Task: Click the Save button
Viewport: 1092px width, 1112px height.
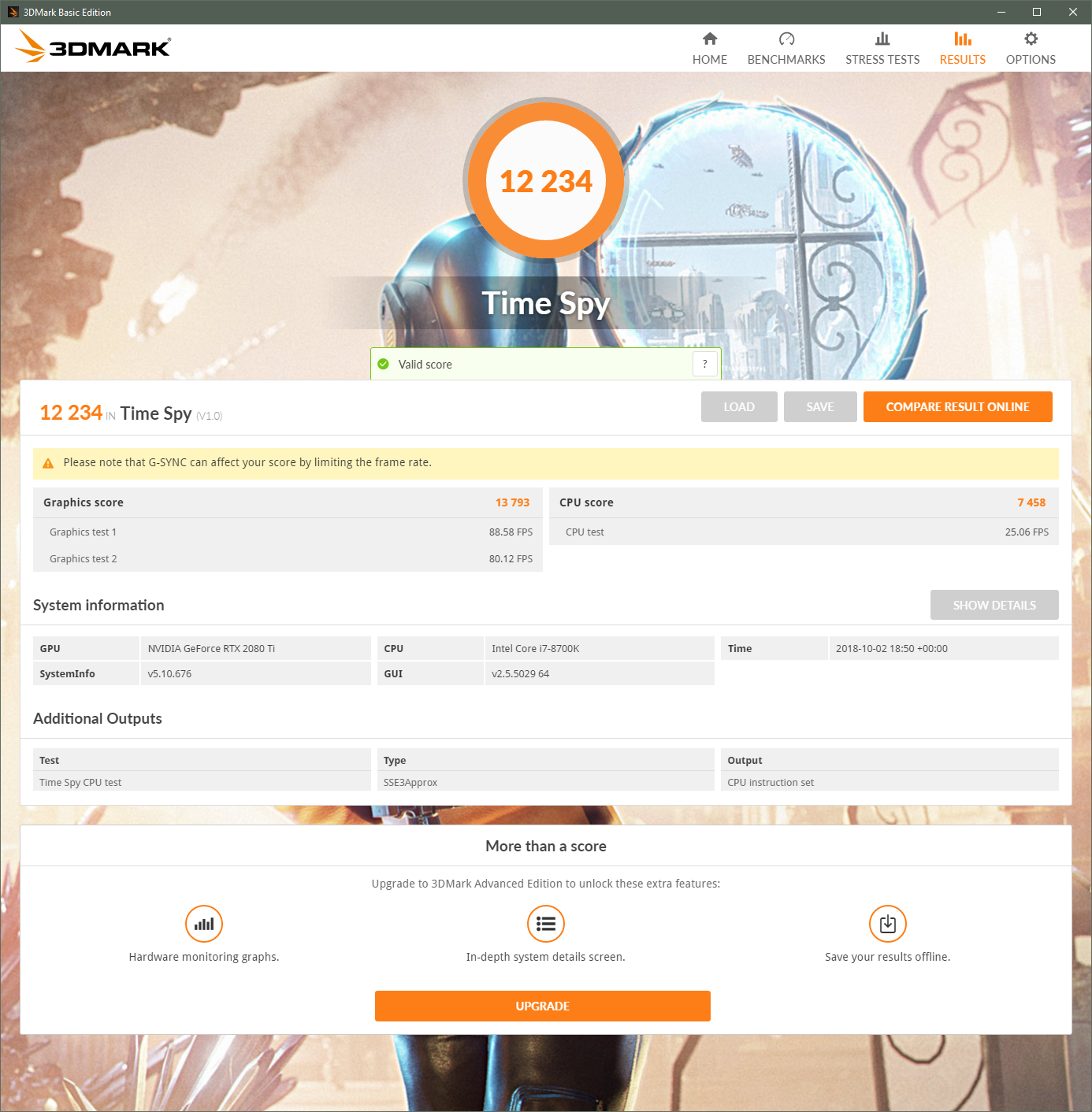Action: click(x=820, y=406)
